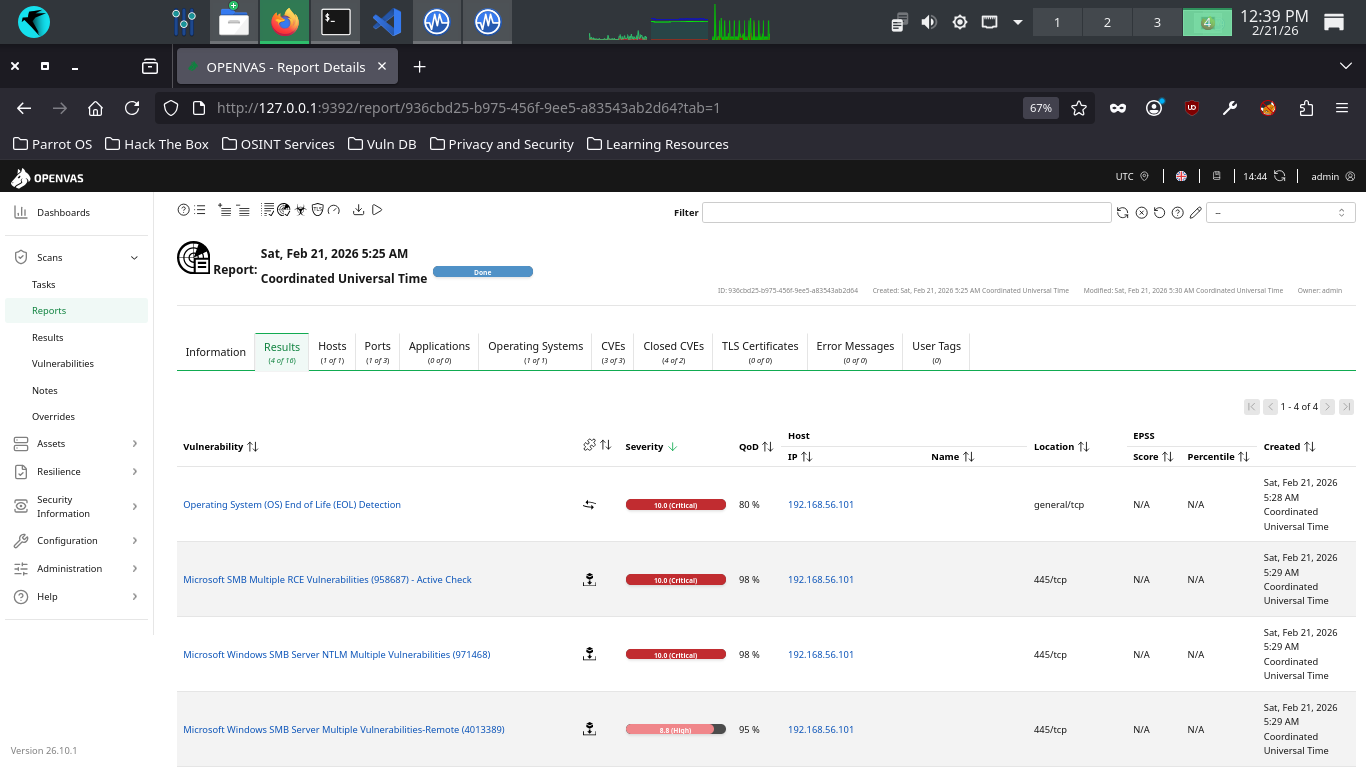Click the download report icon
The image size is (1366, 768).
point(358,210)
